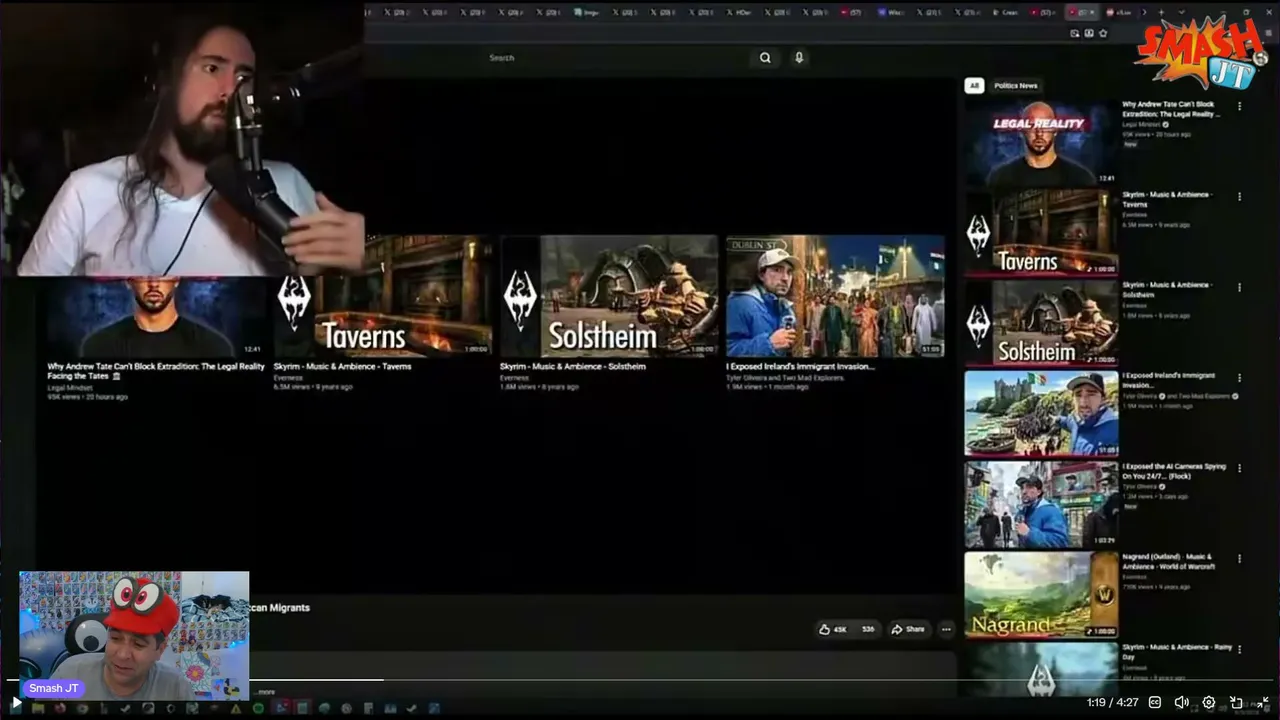The image size is (1280, 720).
Task: Open options for Skyrim Rainy Day video
Action: (1240, 649)
